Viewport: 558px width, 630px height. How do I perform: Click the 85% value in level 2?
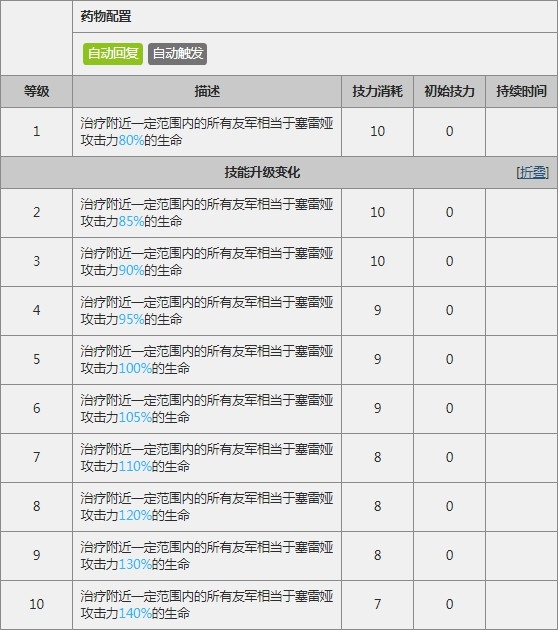coord(131,221)
